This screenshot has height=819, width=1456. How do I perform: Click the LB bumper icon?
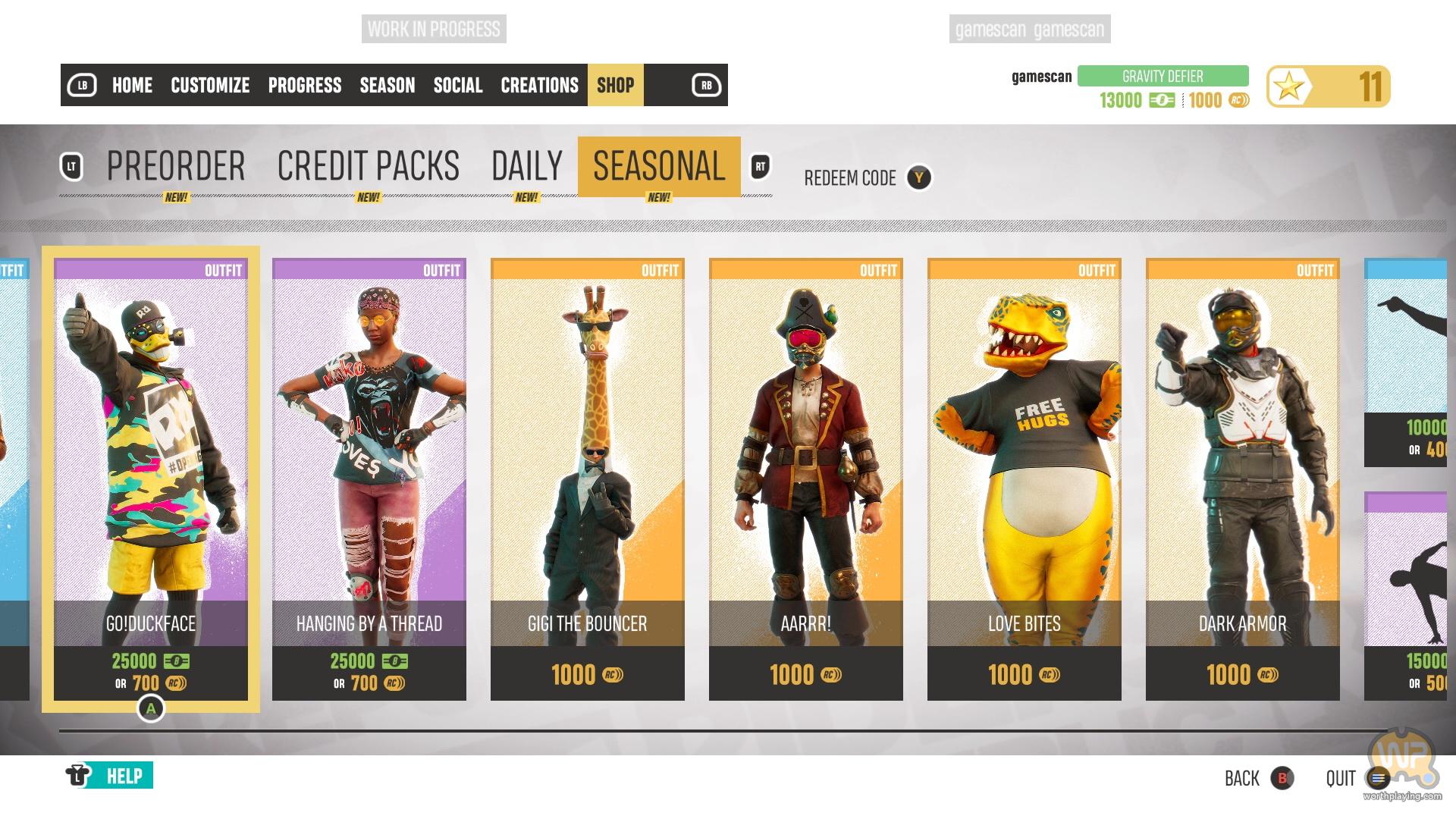click(82, 85)
